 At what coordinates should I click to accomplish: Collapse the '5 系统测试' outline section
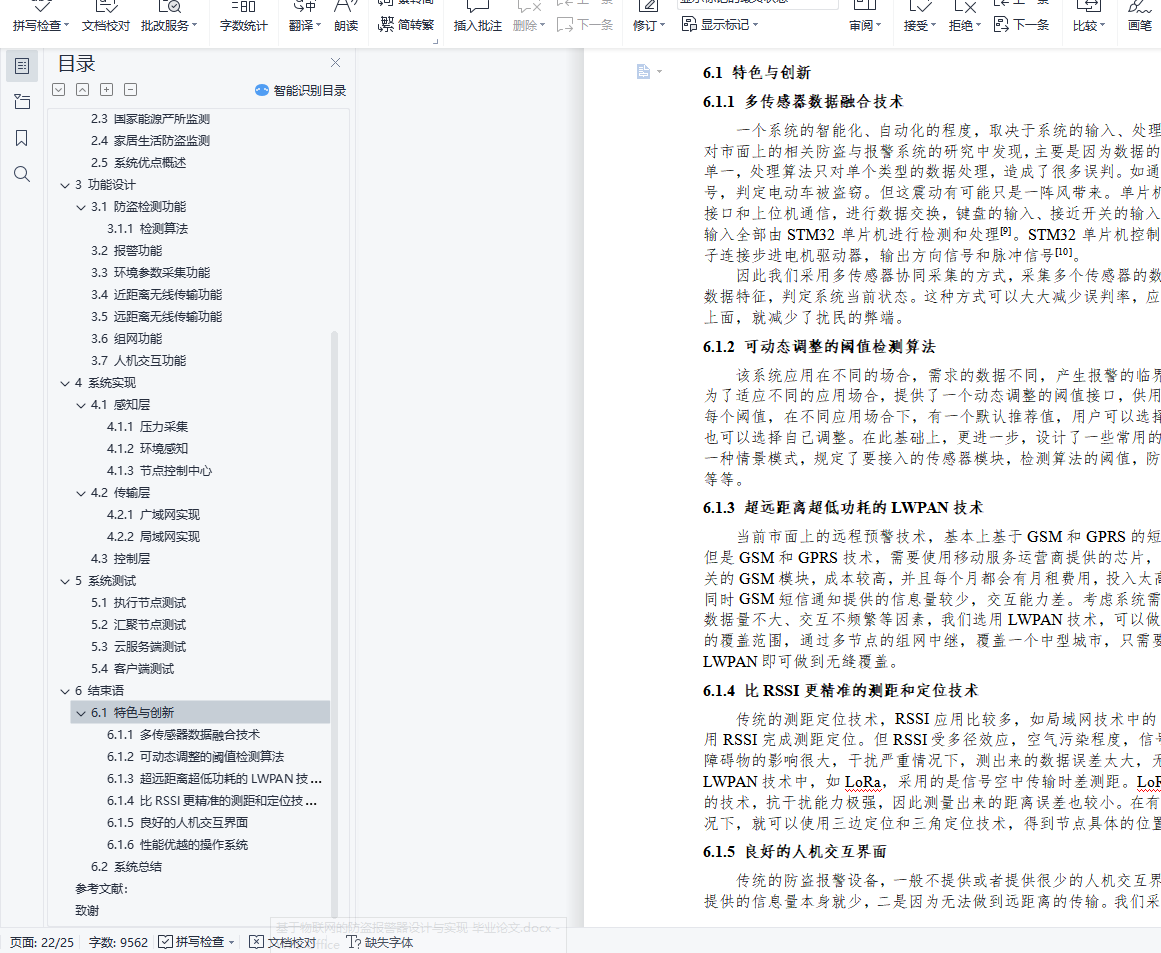(x=64, y=581)
